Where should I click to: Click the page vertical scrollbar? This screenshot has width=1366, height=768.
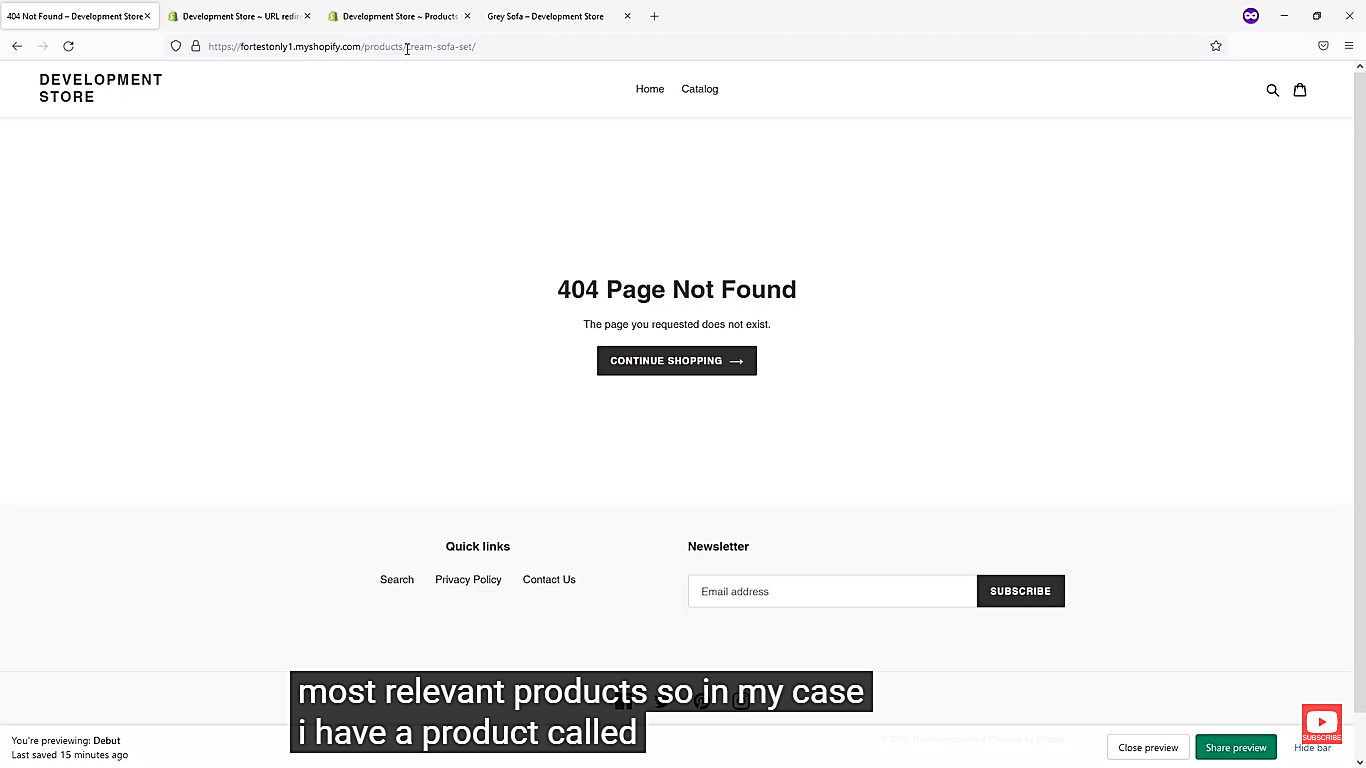pos(1360,390)
